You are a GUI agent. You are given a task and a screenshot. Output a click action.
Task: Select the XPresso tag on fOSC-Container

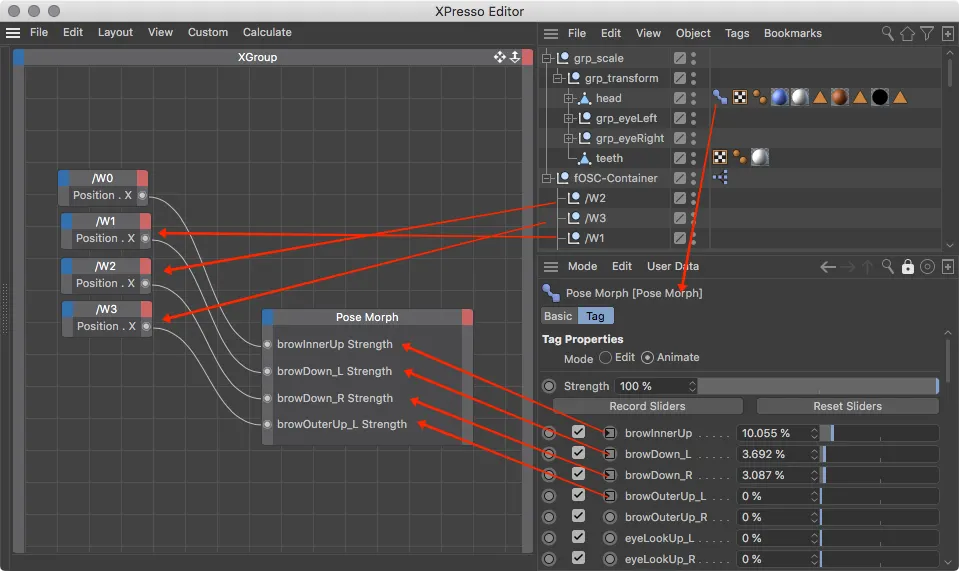719,178
